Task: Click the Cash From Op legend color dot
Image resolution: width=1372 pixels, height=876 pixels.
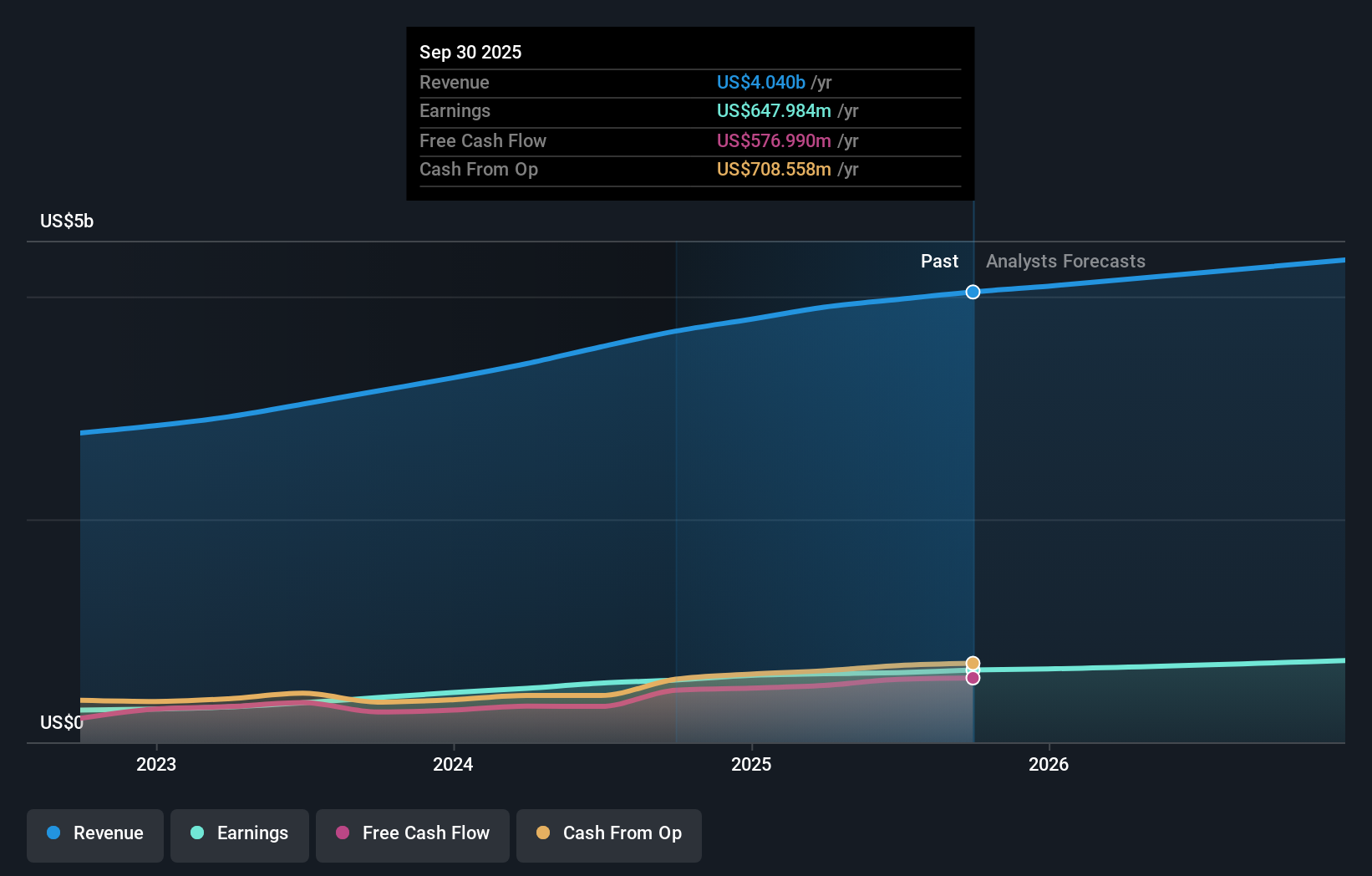Action: coord(543,833)
